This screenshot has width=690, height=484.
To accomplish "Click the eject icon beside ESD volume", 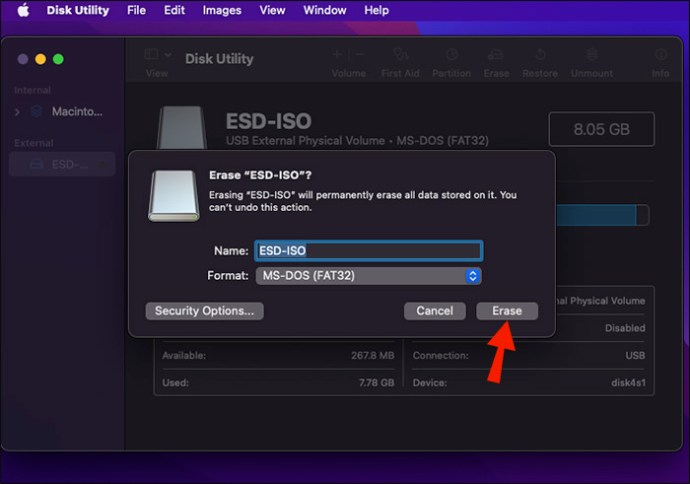I will point(104,165).
